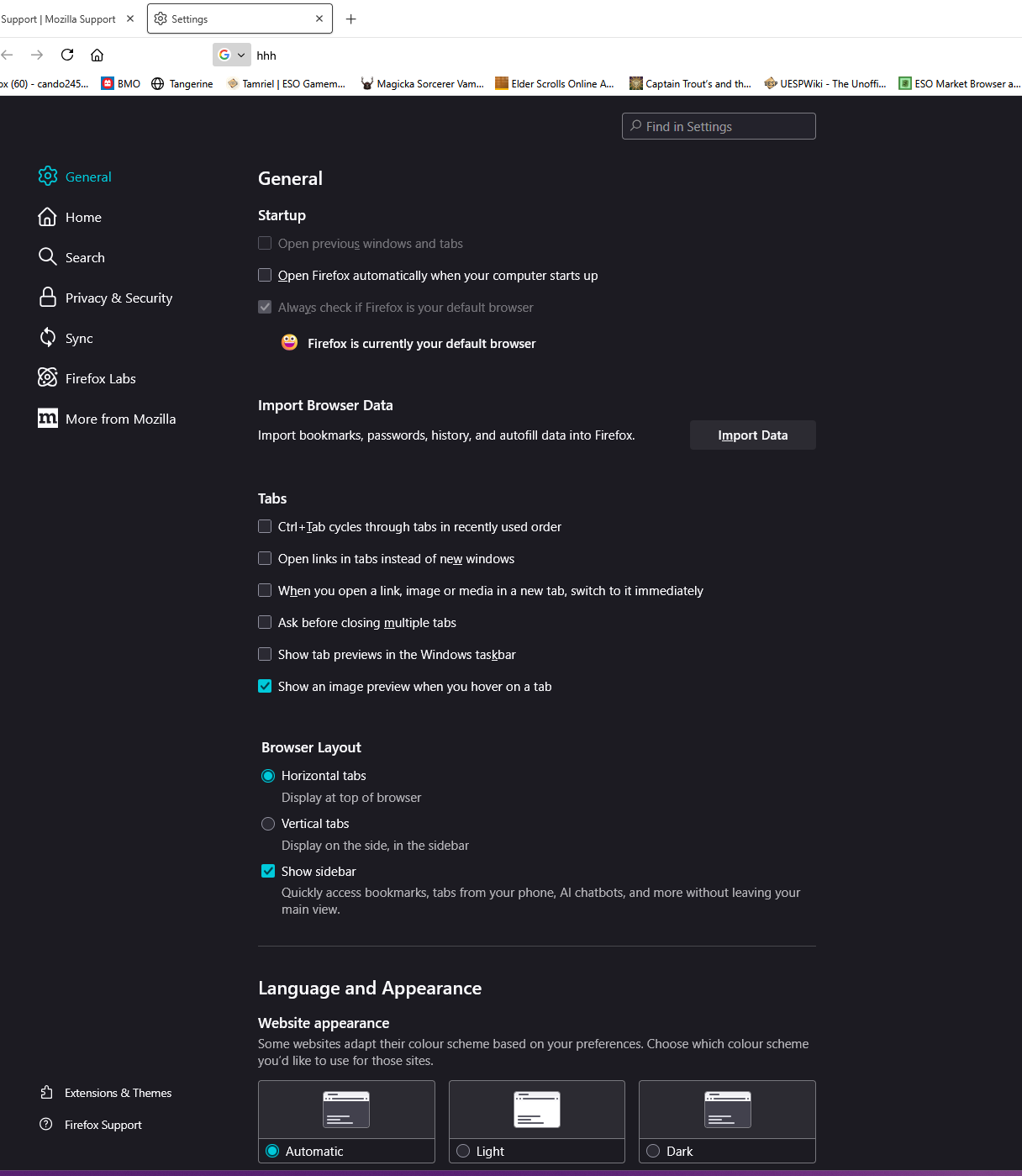Click the More from Mozilla logo icon
The height and width of the screenshot is (1176, 1022).
tap(48, 418)
